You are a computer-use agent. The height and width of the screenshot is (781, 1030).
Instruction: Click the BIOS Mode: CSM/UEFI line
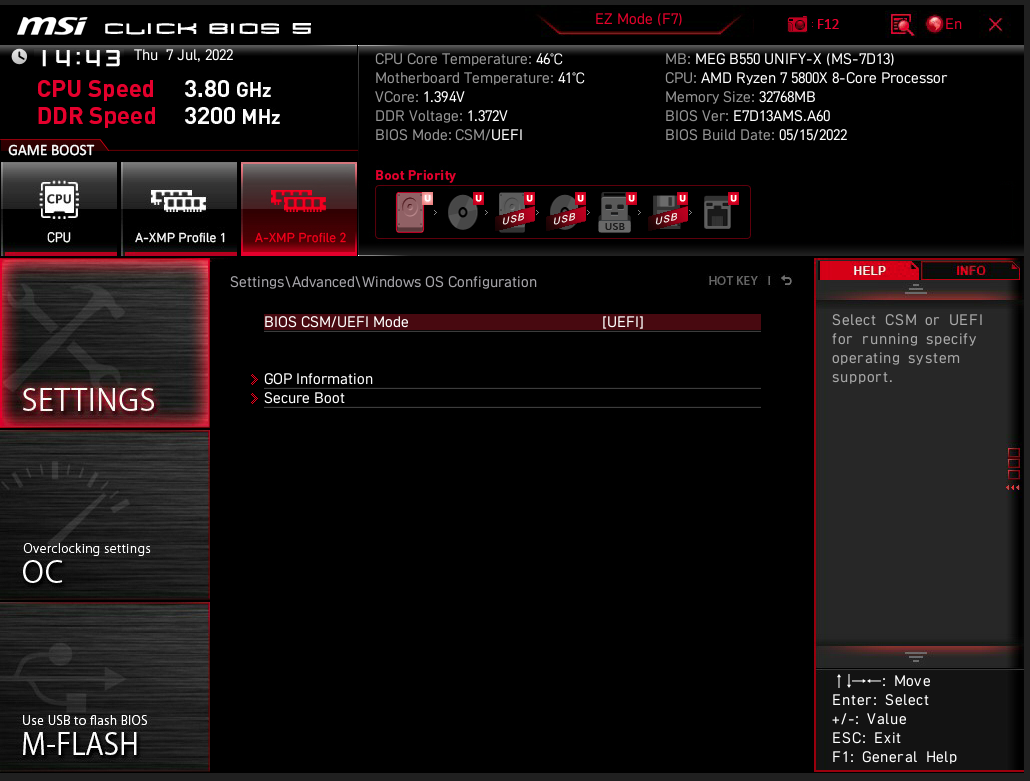pos(449,135)
